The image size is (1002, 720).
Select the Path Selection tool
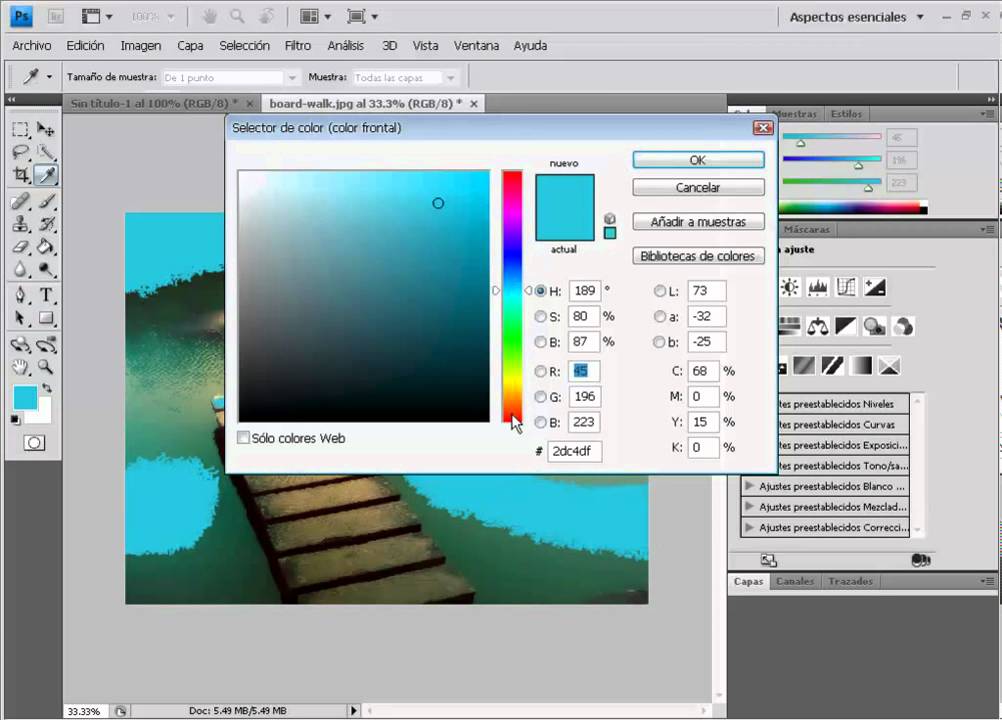[20, 318]
